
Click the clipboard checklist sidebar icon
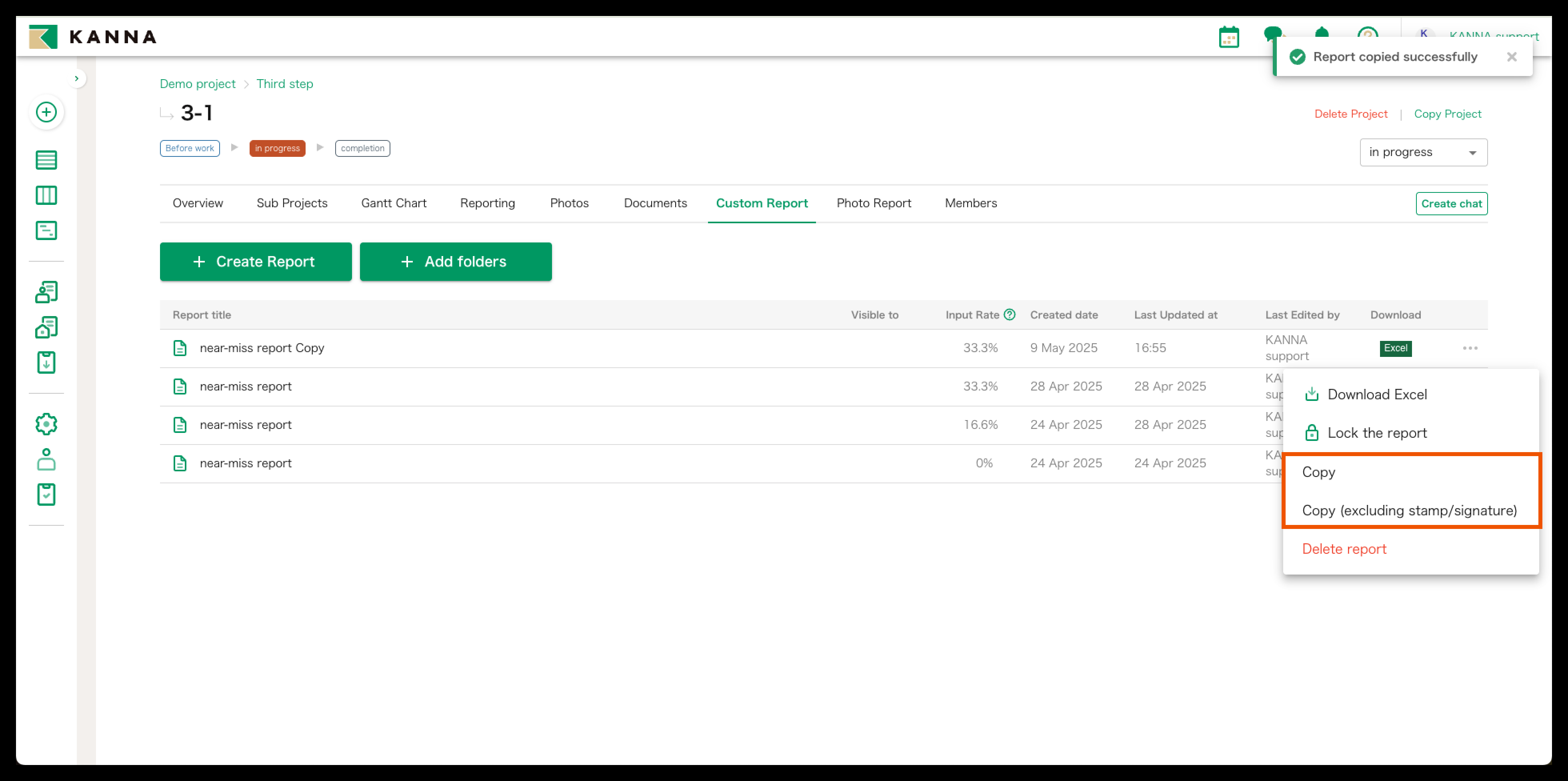(46, 494)
